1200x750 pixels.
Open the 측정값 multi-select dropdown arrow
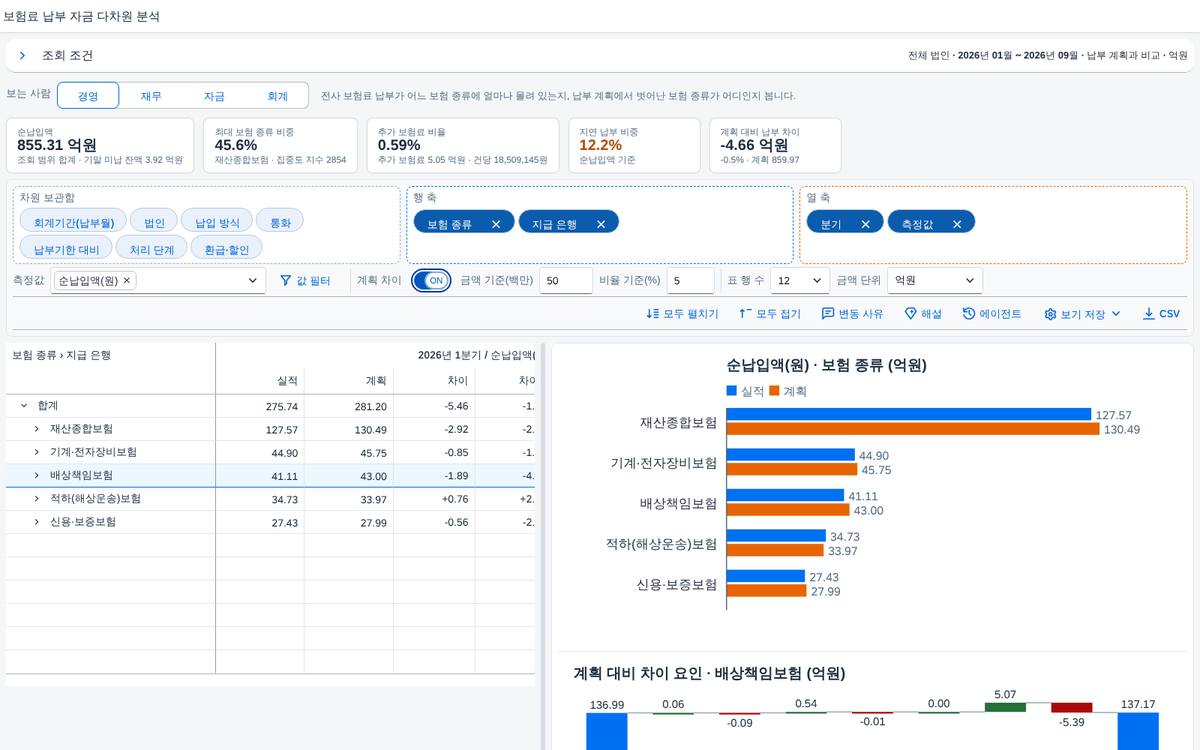[252, 281]
